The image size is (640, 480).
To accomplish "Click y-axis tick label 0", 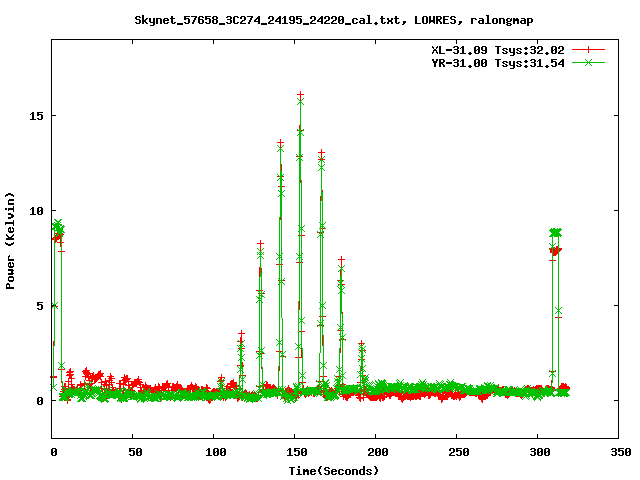I will [x=40, y=401].
